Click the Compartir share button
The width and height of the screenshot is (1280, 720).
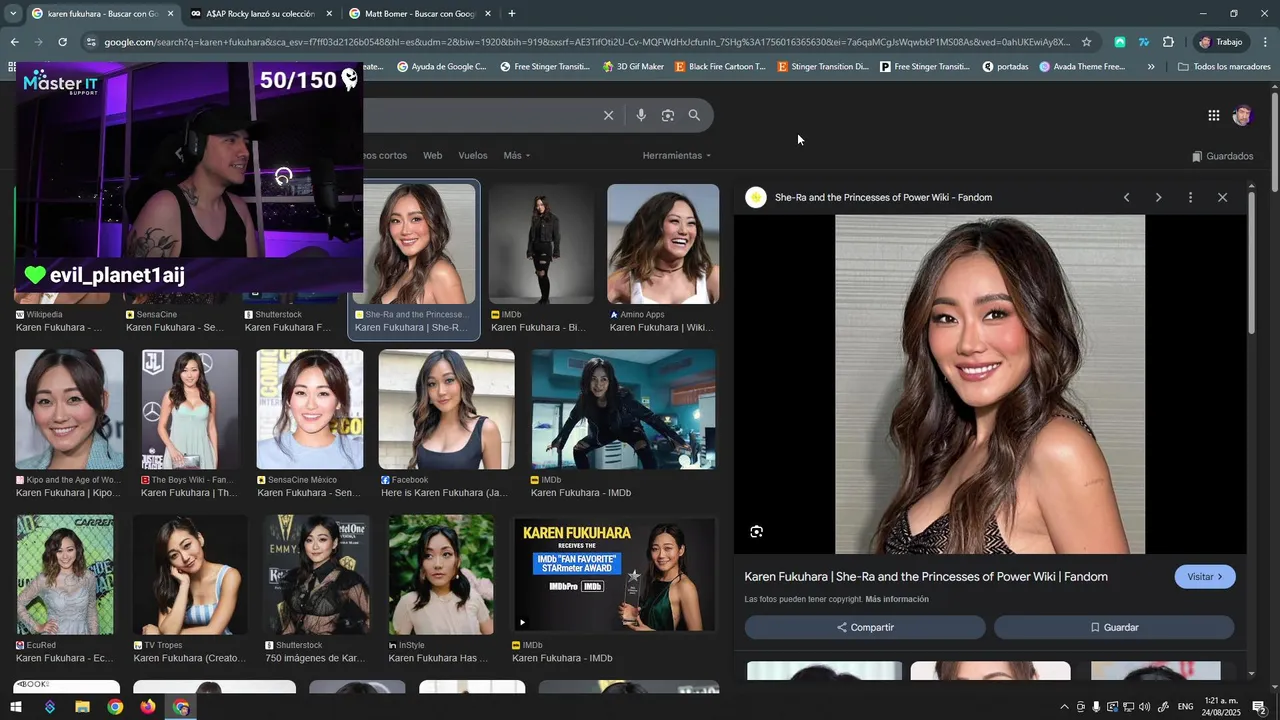[865, 627]
